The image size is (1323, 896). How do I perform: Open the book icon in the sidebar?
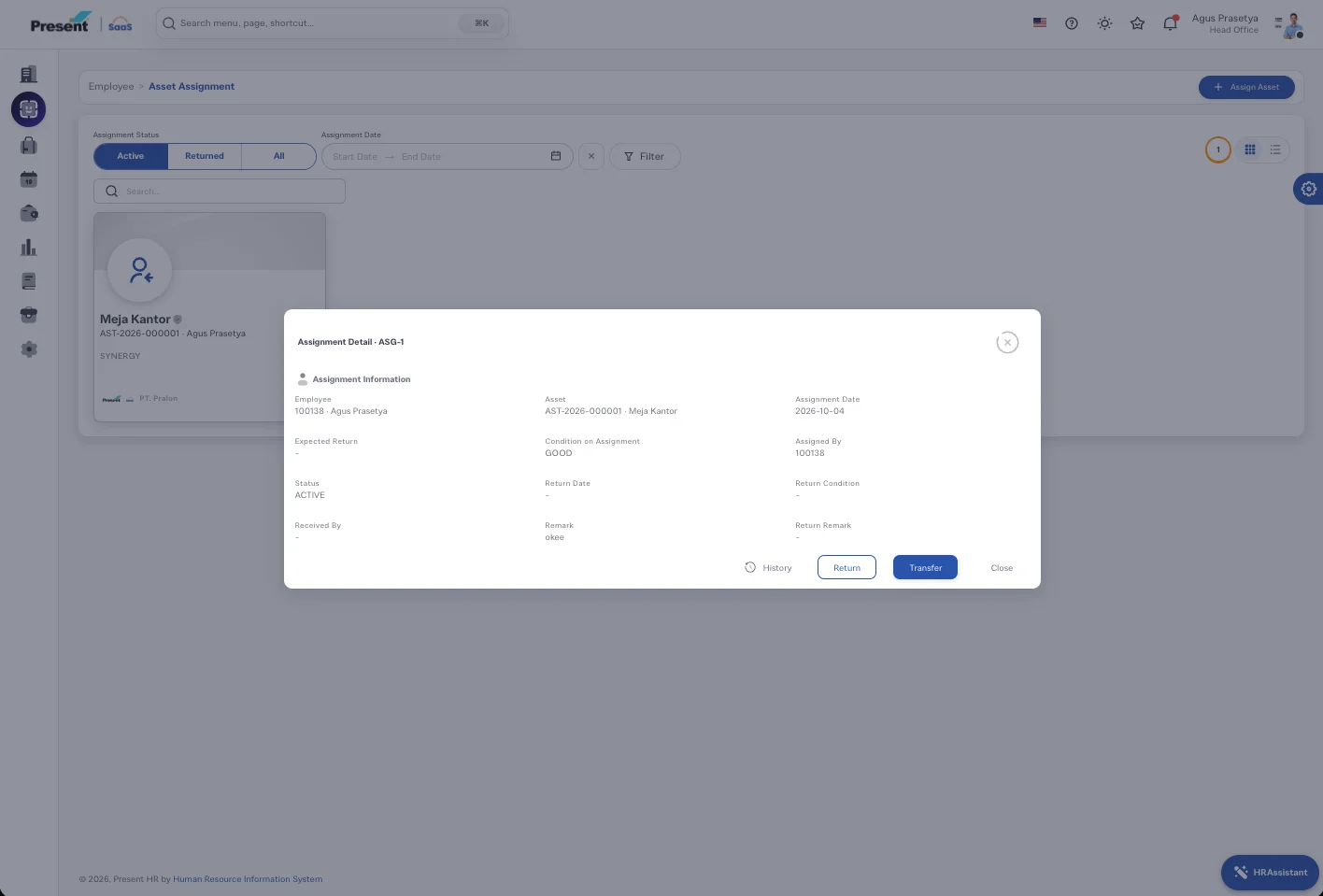click(x=29, y=281)
